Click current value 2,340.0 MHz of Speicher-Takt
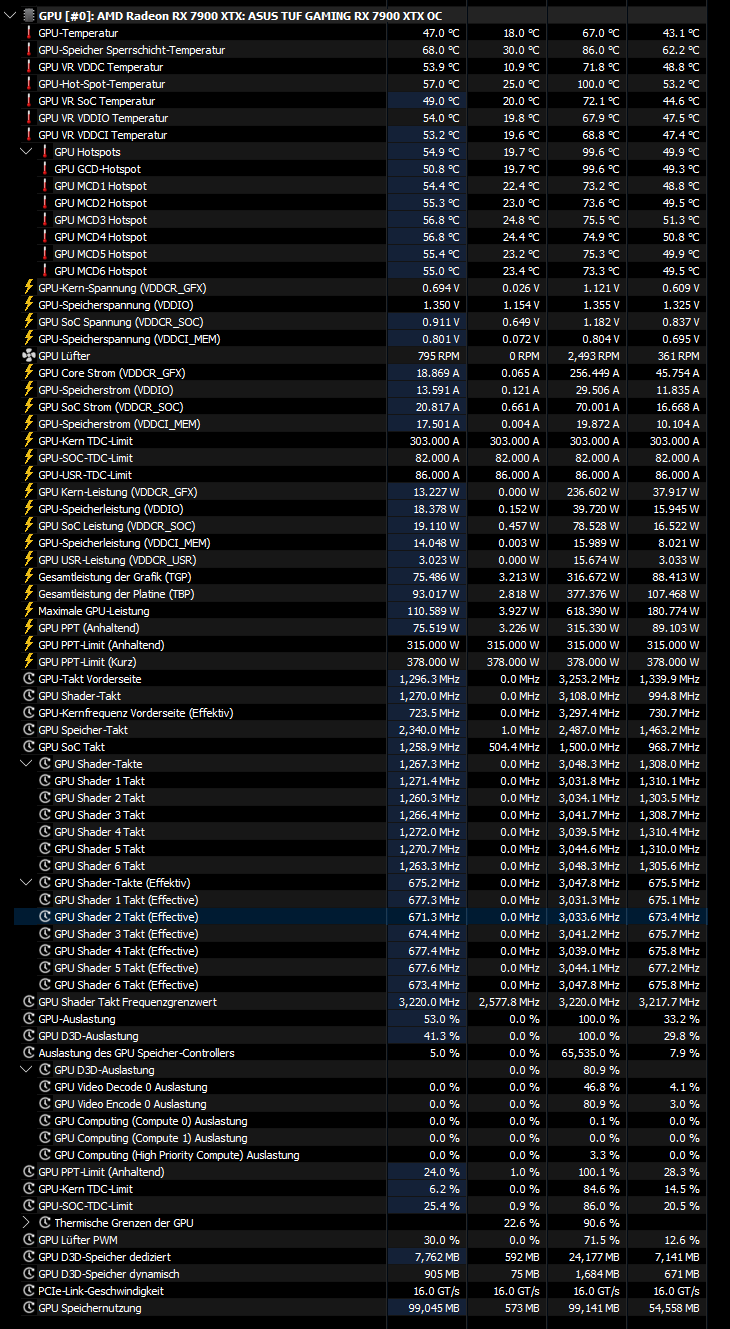 [430, 730]
